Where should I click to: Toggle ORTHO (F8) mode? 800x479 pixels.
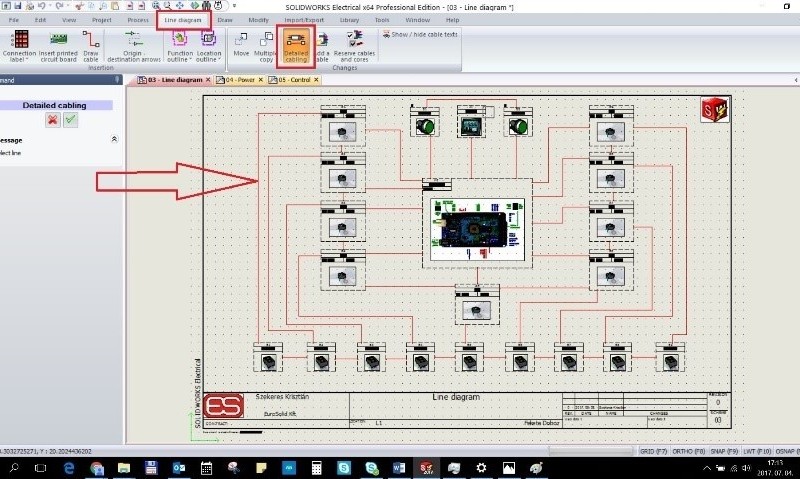click(x=688, y=451)
